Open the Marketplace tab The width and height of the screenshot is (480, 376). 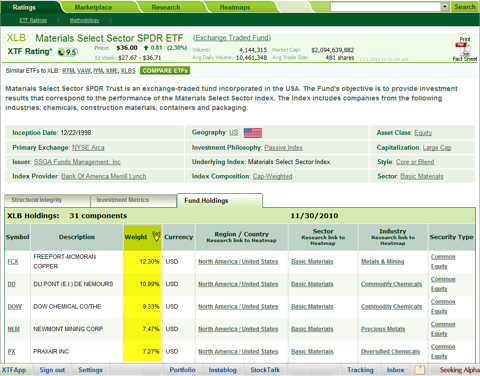tap(93, 7)
